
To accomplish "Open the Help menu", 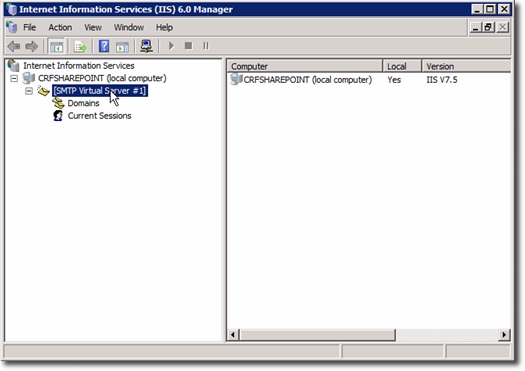I will (164, 27).
